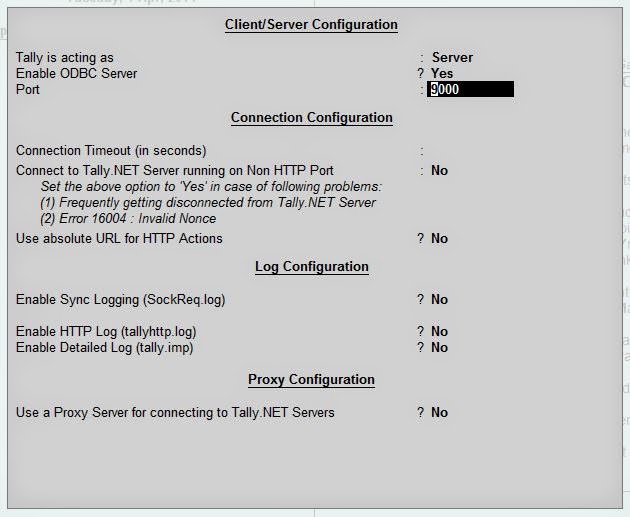The width and height of the screenshot is (630, 517).
Task: Select 'Use absolute URL for HTTP Actions' label
Action: click(119, 239)
